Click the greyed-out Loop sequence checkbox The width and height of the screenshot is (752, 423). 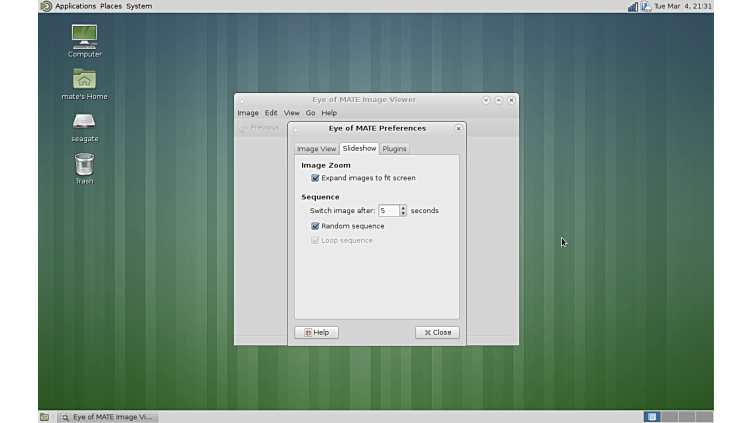pos(315,240)
